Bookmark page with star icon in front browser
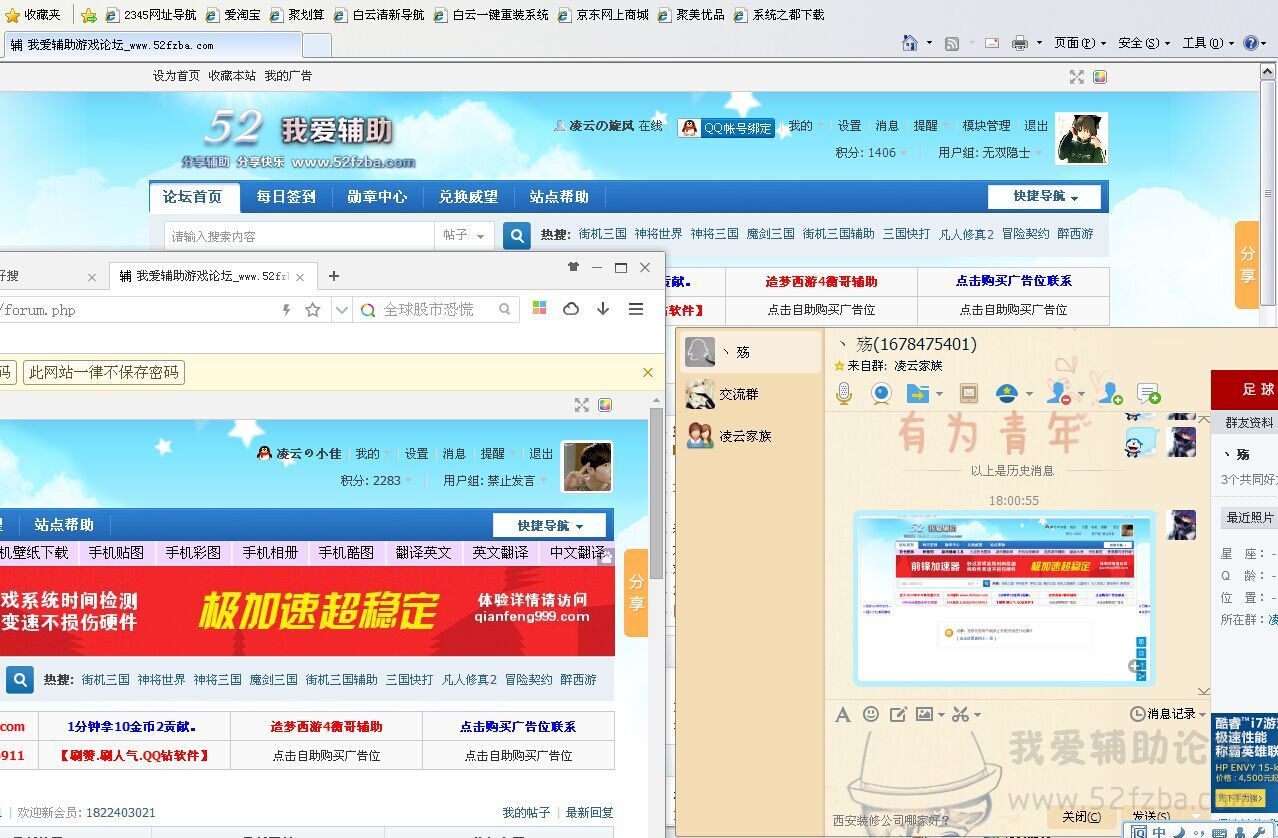Screen dimensions: 1278x838 tap(313, 310)
